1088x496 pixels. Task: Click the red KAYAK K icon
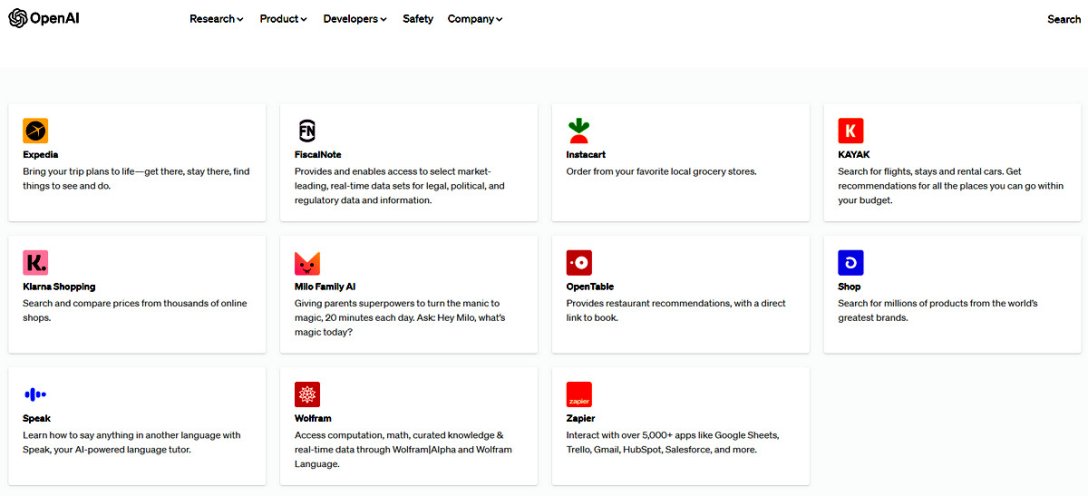click(x=851, y=131)
